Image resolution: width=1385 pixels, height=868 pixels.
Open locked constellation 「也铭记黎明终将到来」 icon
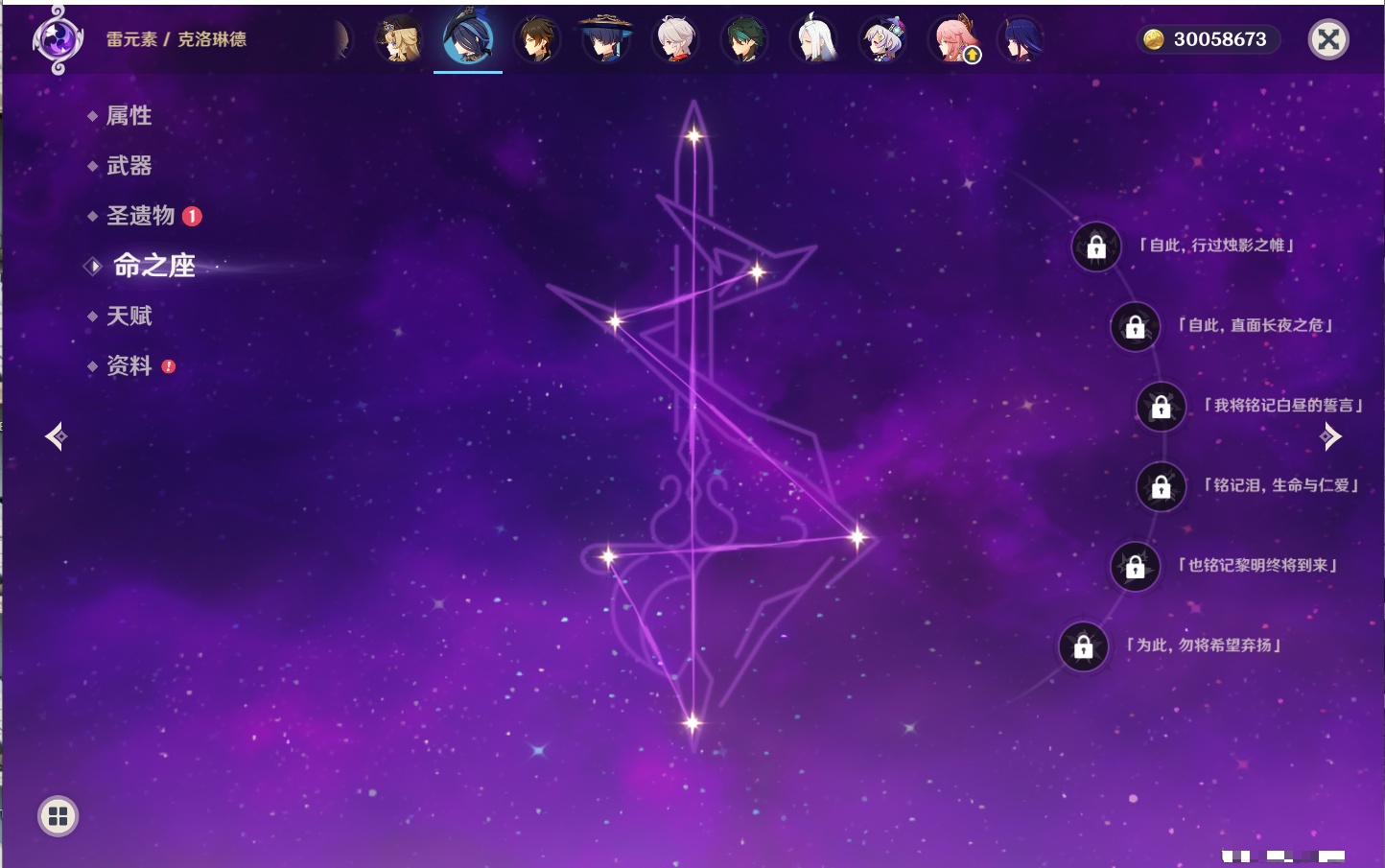click(x=1135, y=567)
